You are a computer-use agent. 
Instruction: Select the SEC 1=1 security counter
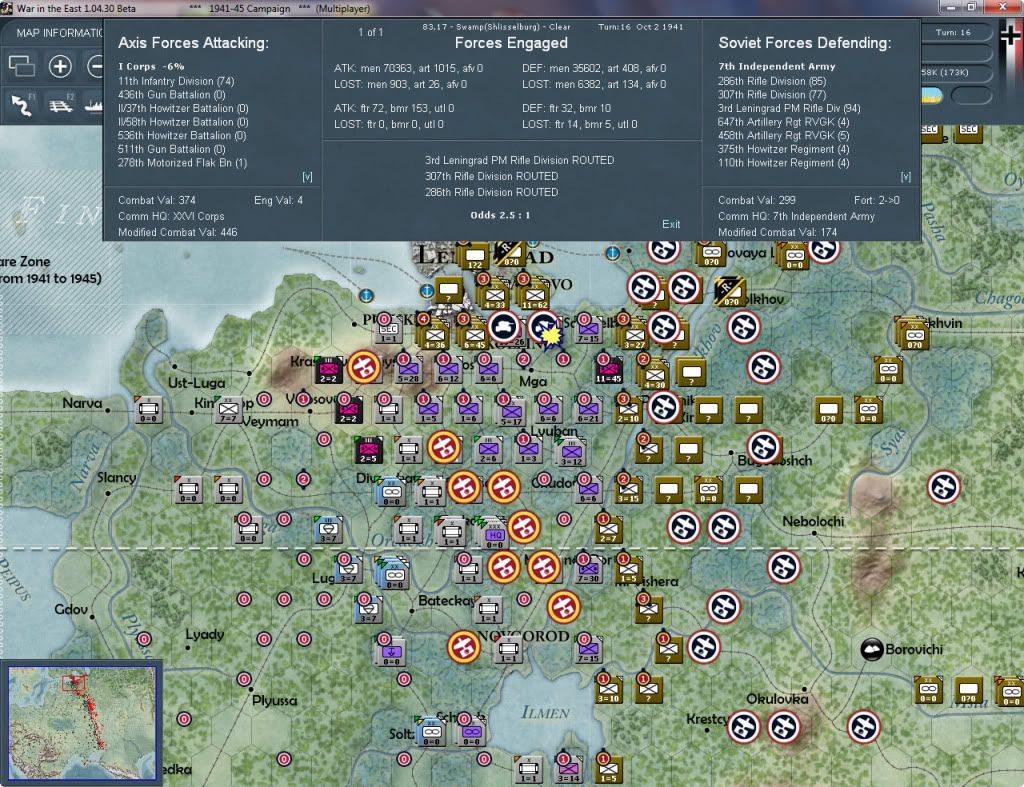[389, 330]
